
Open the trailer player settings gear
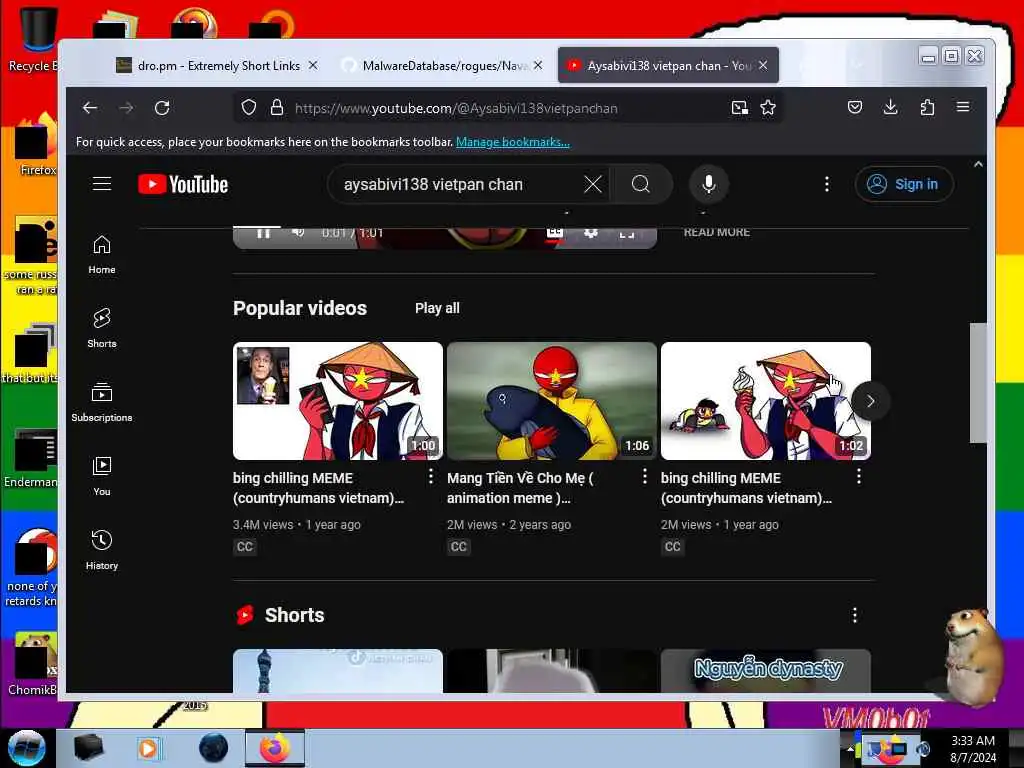click(590, 232)
